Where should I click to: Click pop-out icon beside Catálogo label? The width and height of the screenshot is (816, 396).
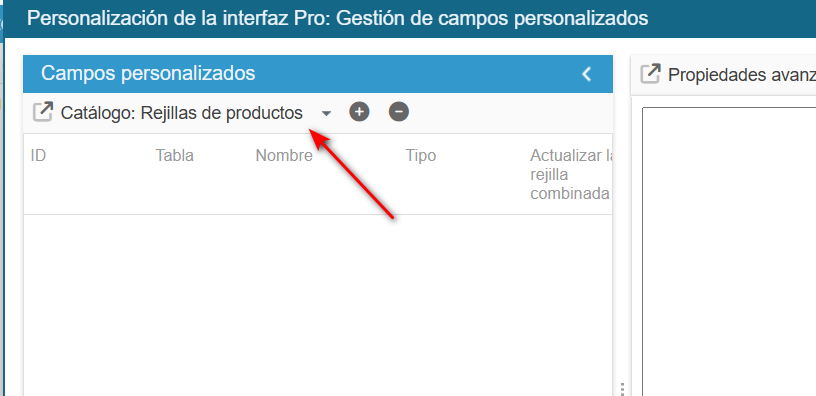click(x=43, y=112)
